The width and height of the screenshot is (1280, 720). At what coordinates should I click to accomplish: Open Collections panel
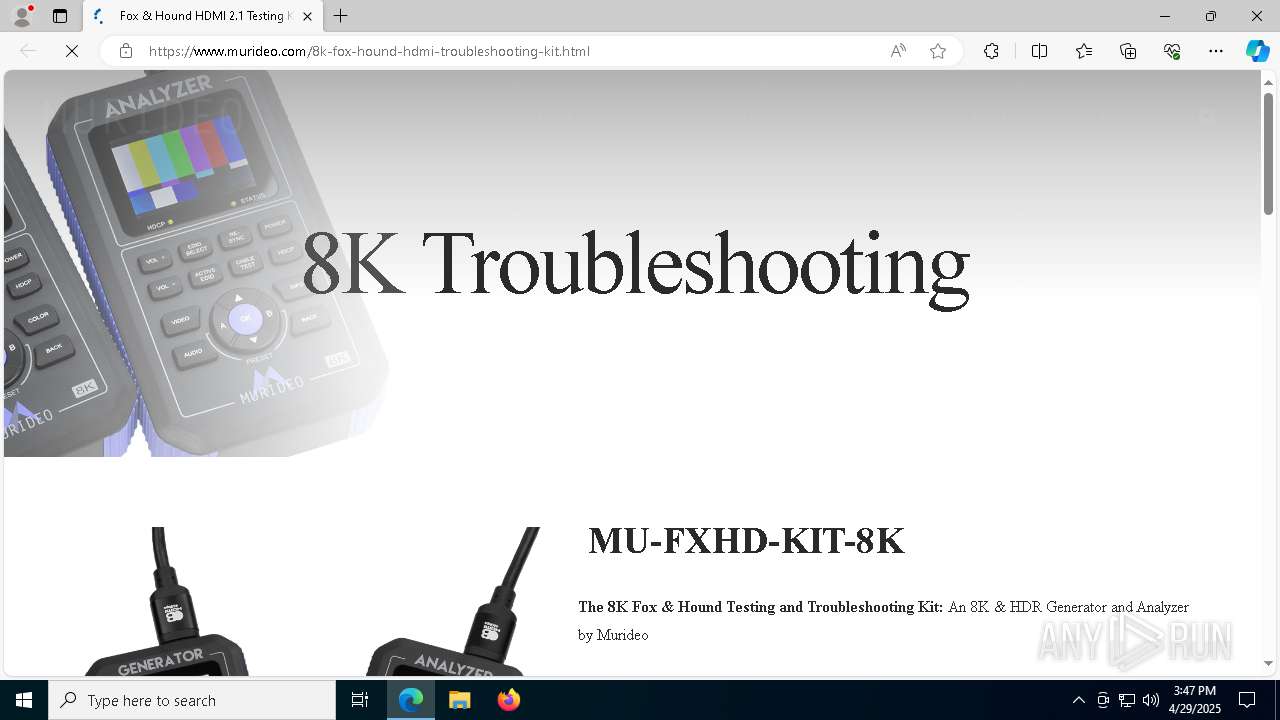coord(1128,51)
